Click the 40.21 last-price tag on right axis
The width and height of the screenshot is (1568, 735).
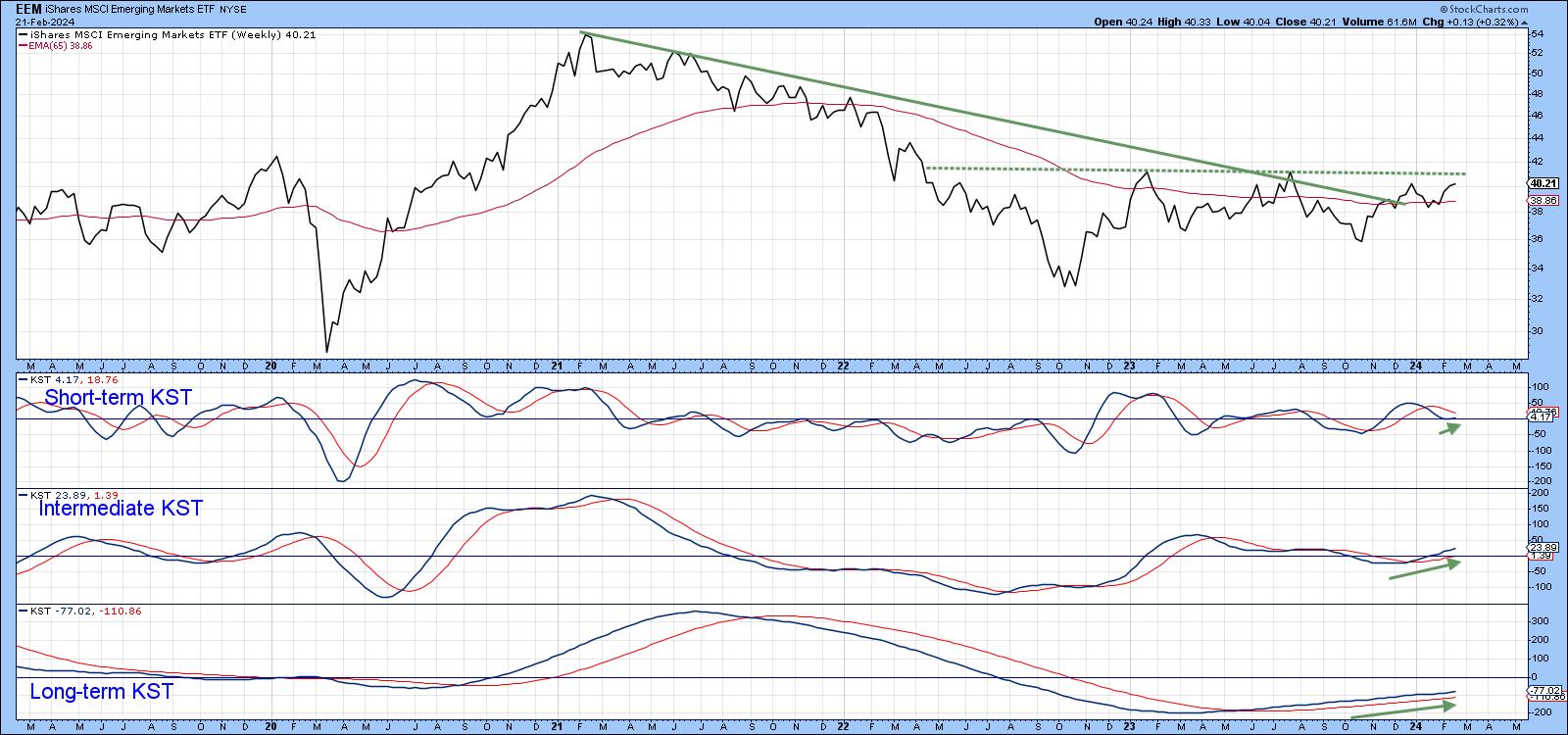[1543, 183]
